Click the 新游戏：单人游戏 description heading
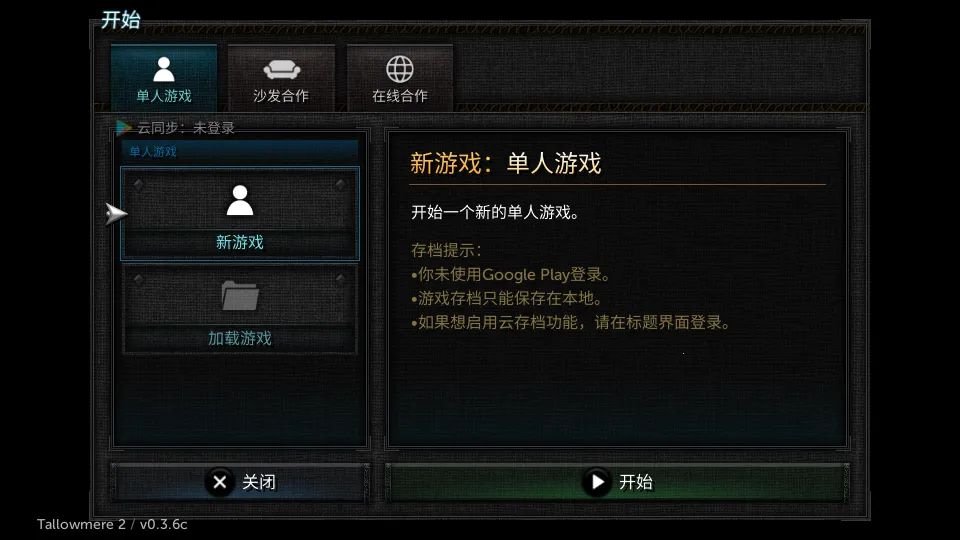960x540 pixels. [x=506, y=163]
